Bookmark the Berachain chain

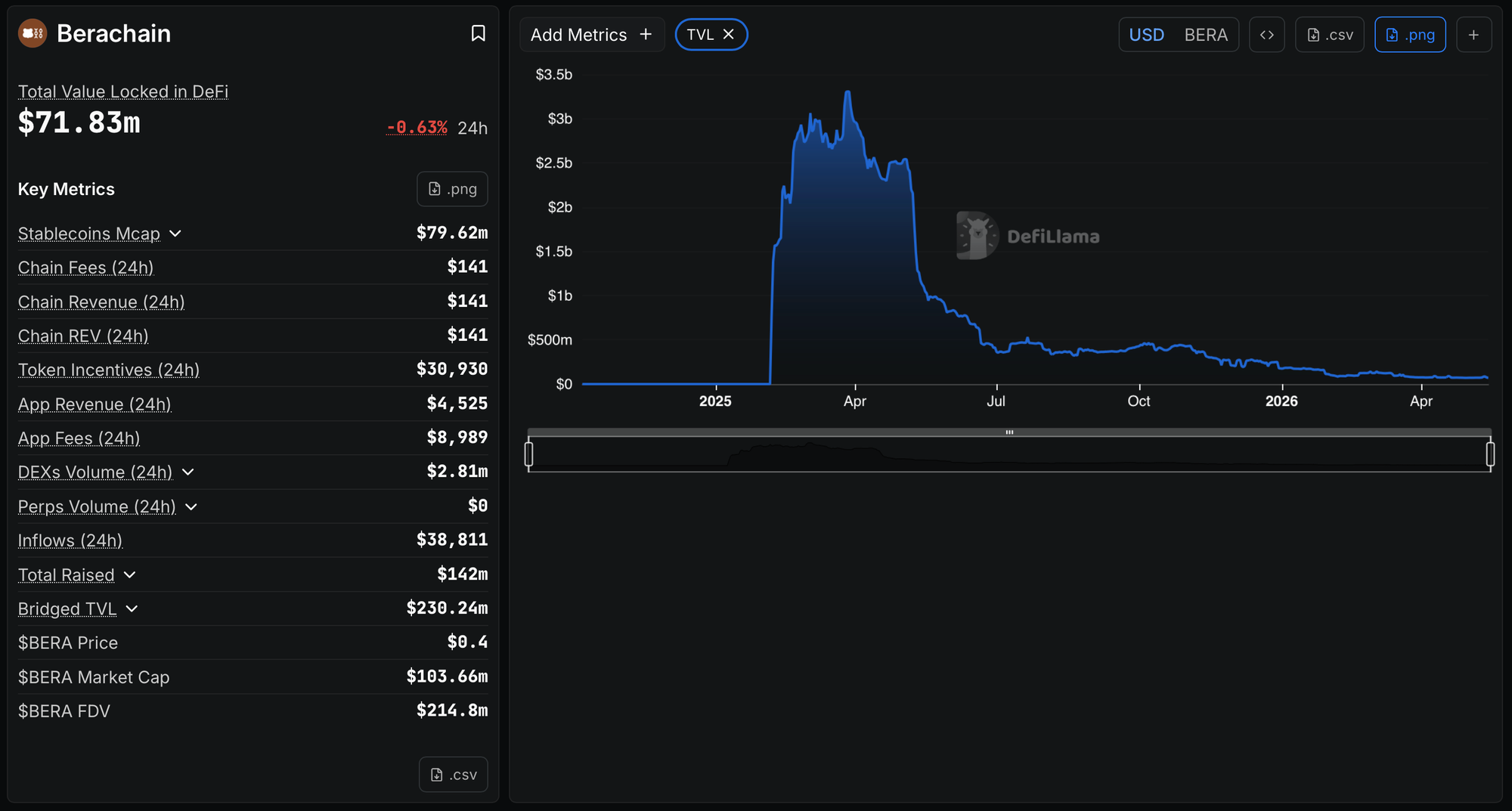[478, 33]
